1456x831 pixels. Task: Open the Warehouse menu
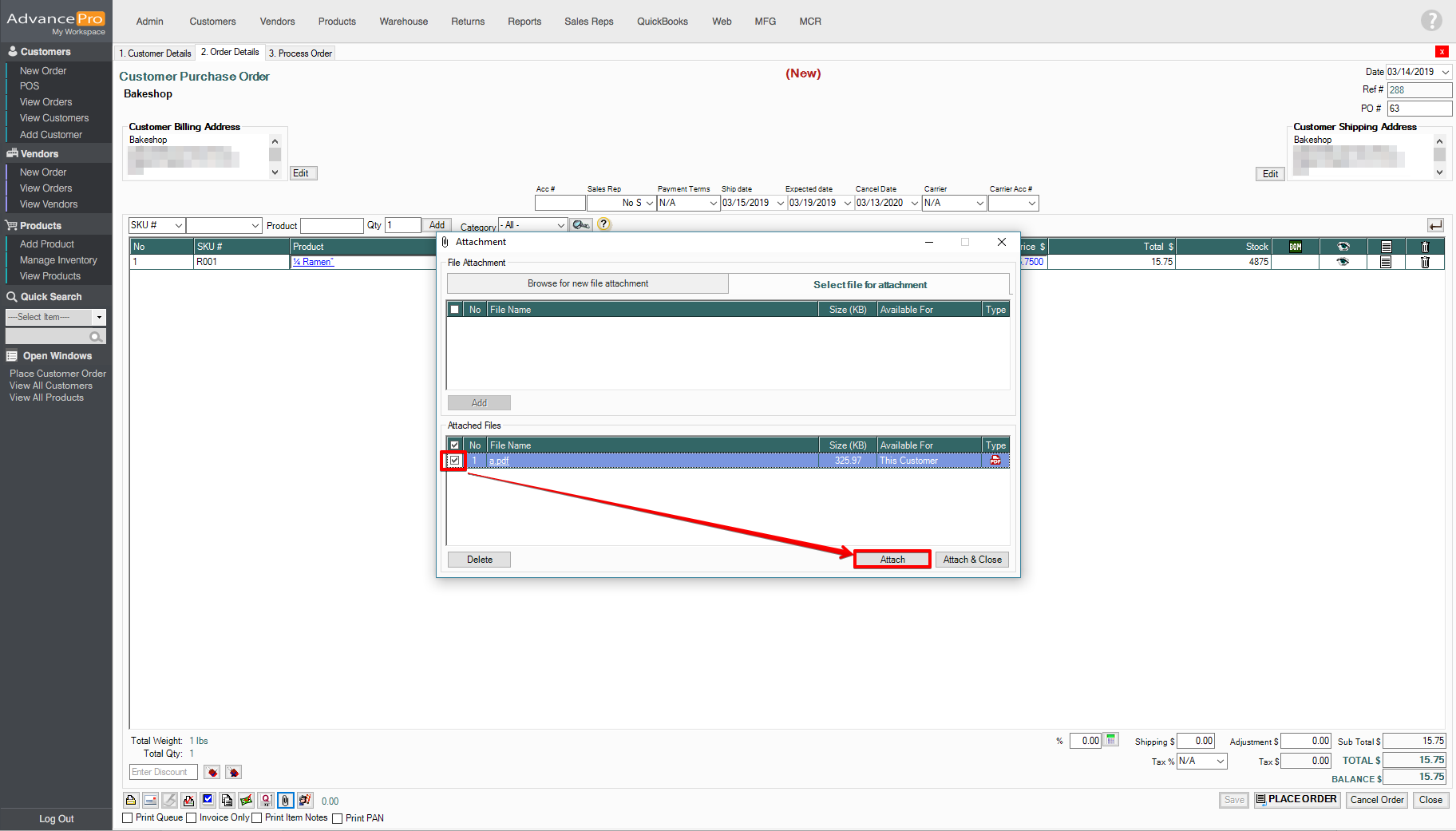(403, 22)
